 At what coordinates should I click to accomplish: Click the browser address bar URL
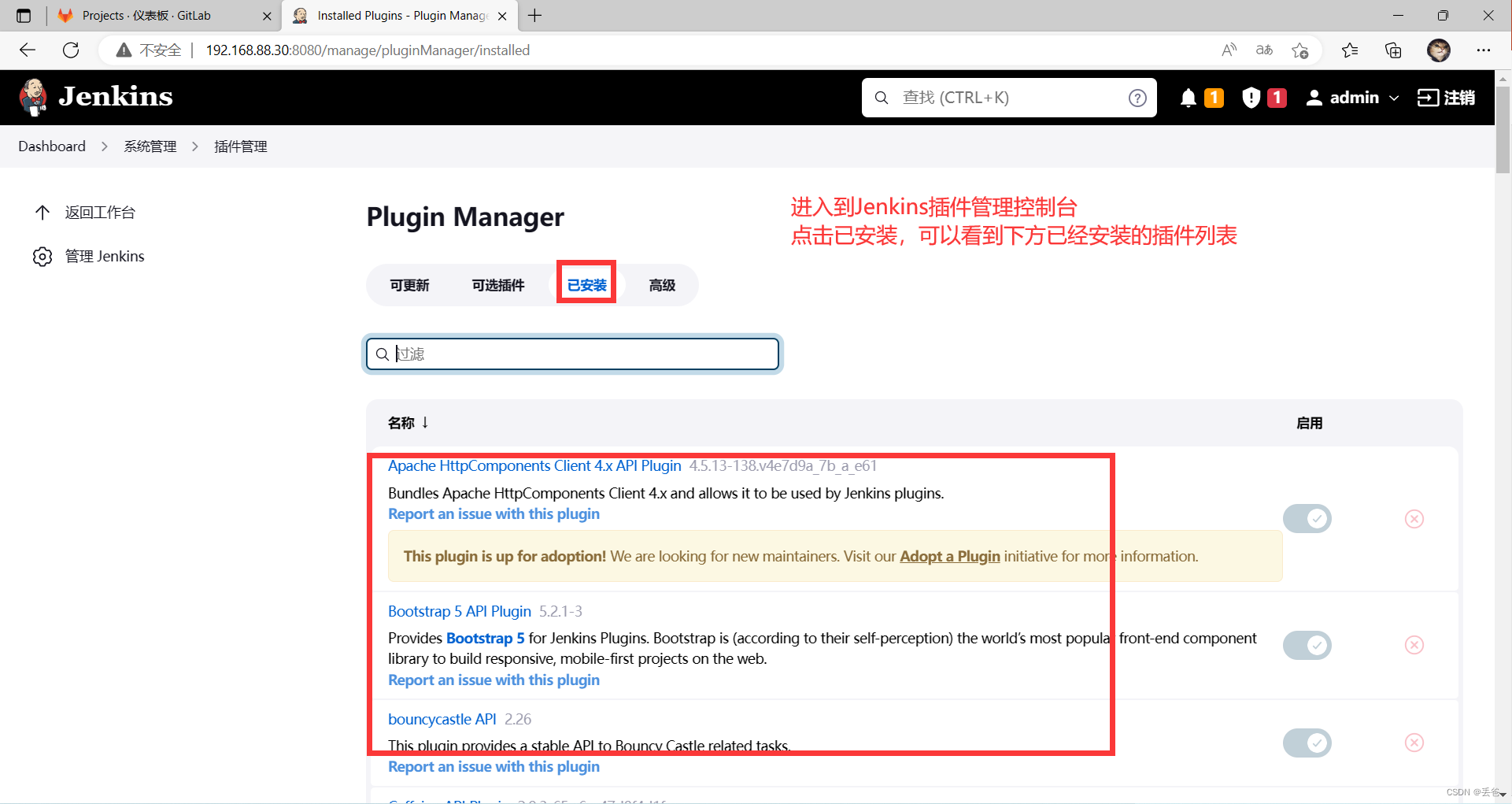click(368, 50)
